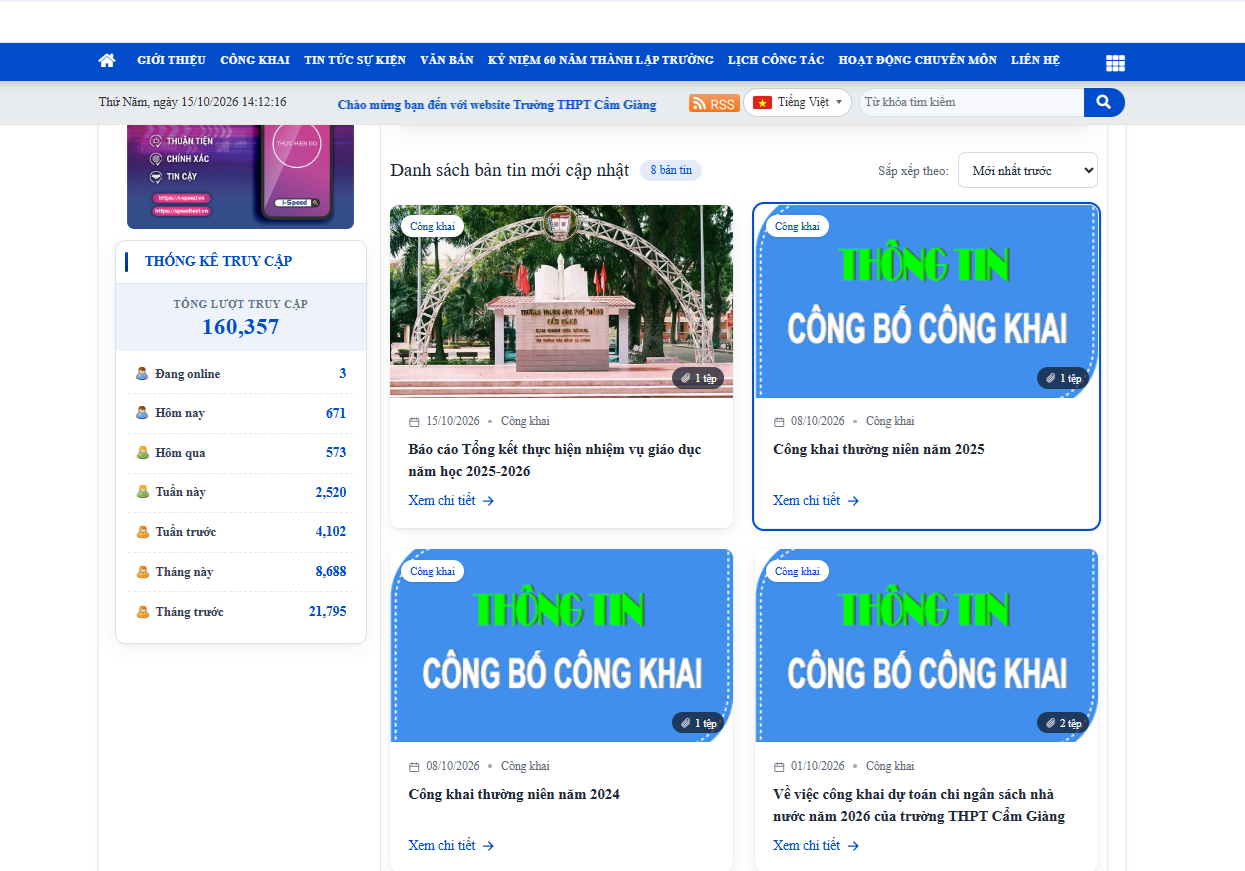Click the search magnifier button
The width and height of the screenshot is (1245, 871).
[x=1104, y=102]
